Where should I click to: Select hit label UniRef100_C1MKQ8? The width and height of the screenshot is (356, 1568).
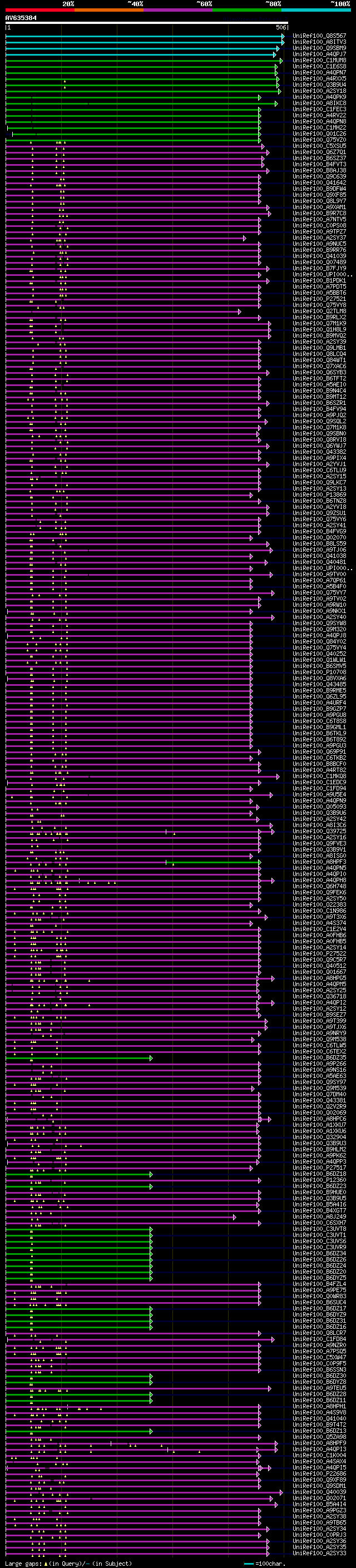coord(319,776)
